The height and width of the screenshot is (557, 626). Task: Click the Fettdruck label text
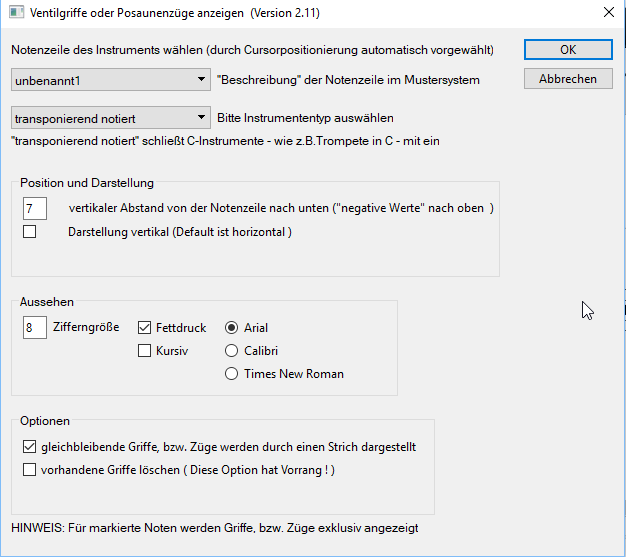tap(181, 327)
